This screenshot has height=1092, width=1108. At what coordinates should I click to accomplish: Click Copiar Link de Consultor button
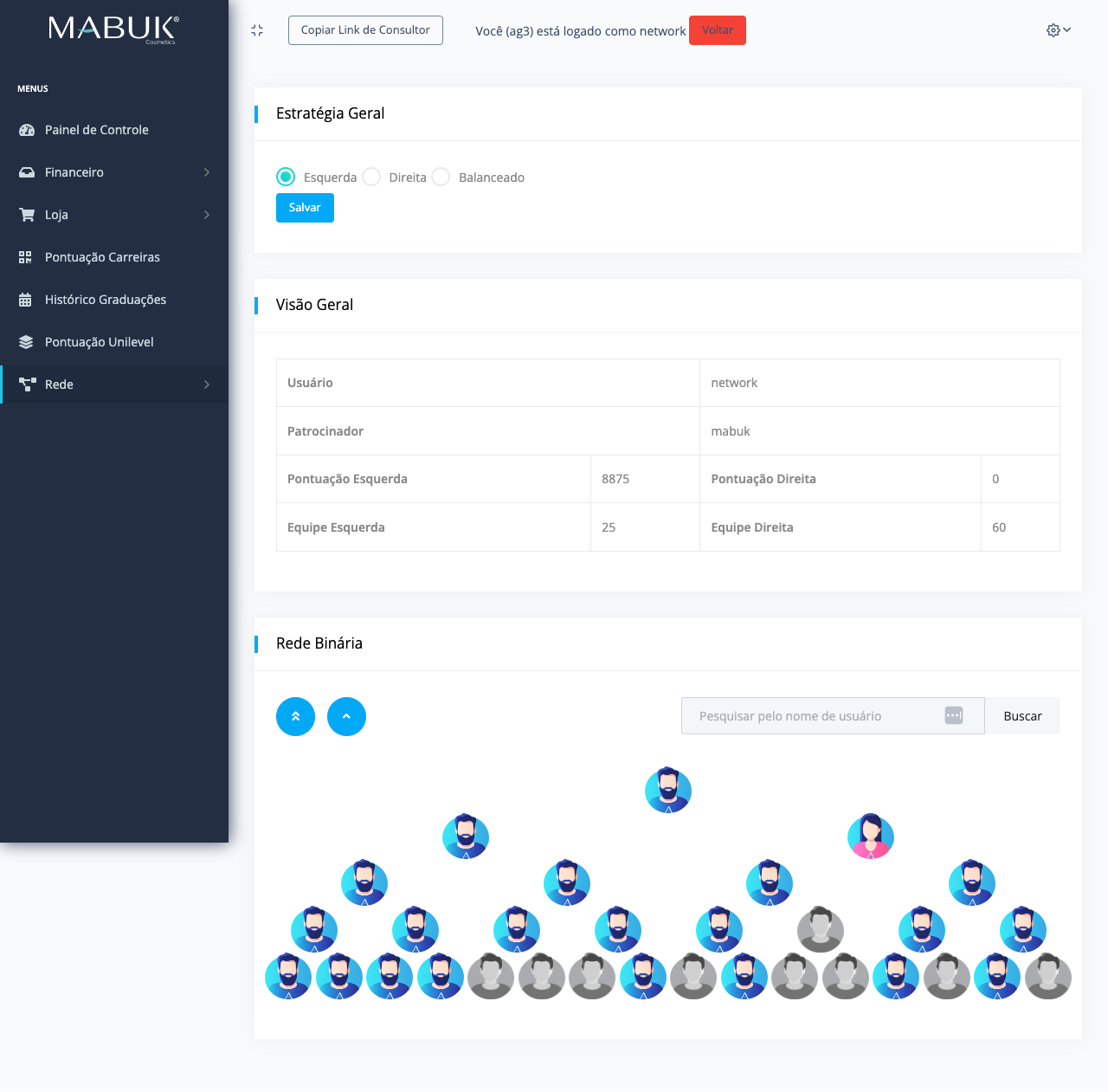pyautogui.click(x=365, y=30)
